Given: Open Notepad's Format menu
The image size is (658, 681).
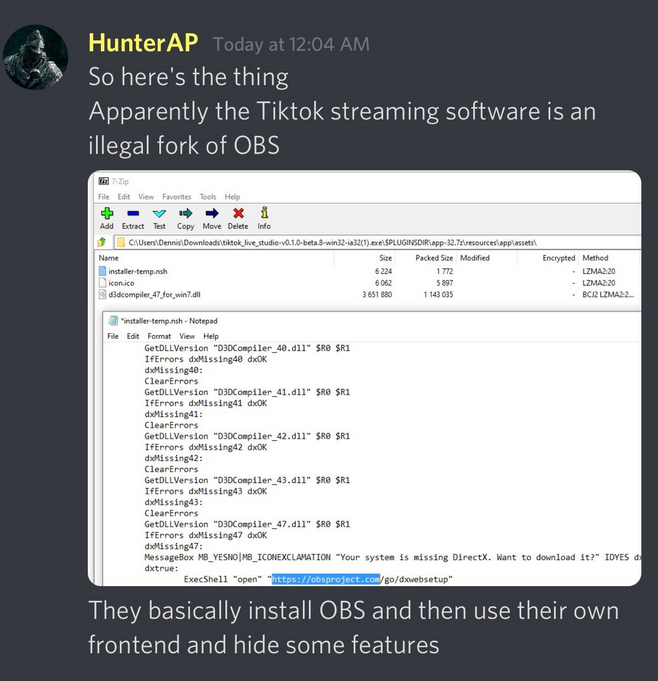Looking at the screenshot, I should (159, 336).
